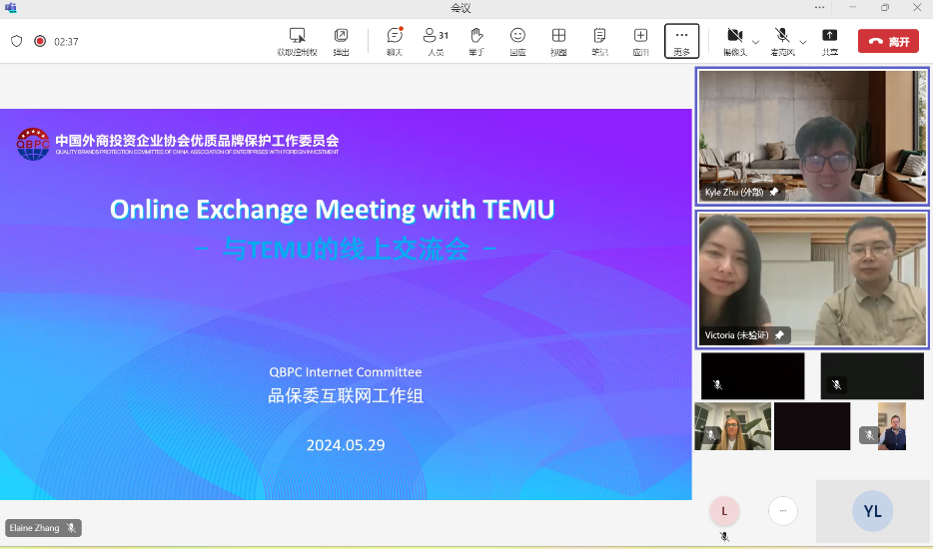The height and width of the screenshot is (550, 935).
Task: Open the title bar ellipsis menu
Action: click(819, 7)
